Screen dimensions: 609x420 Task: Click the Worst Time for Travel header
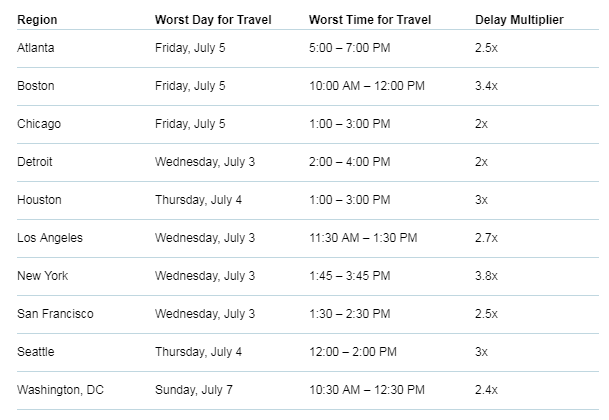pyautogui.click(x=370, y=20)
